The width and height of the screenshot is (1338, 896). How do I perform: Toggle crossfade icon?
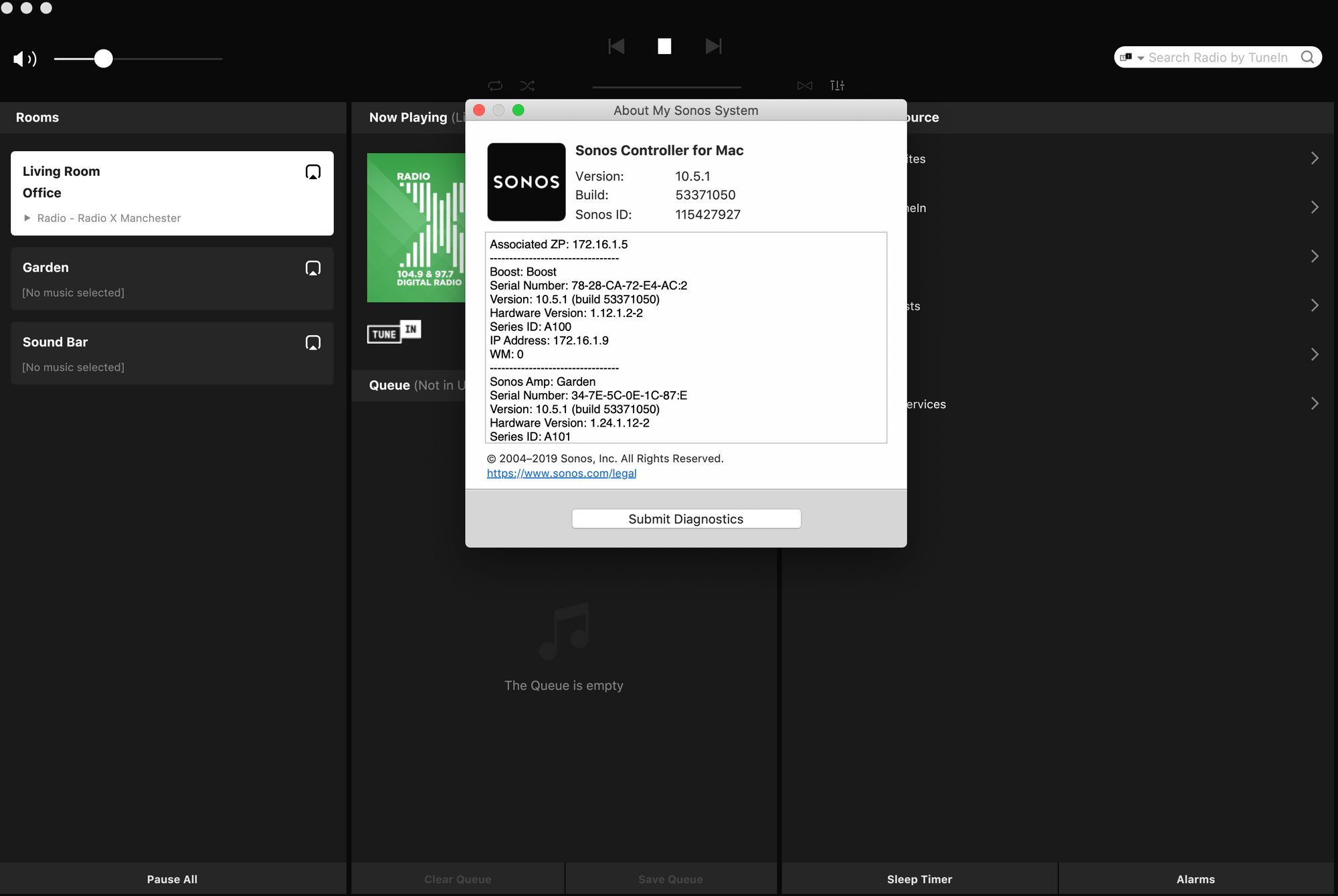click(x=805, y=86)
